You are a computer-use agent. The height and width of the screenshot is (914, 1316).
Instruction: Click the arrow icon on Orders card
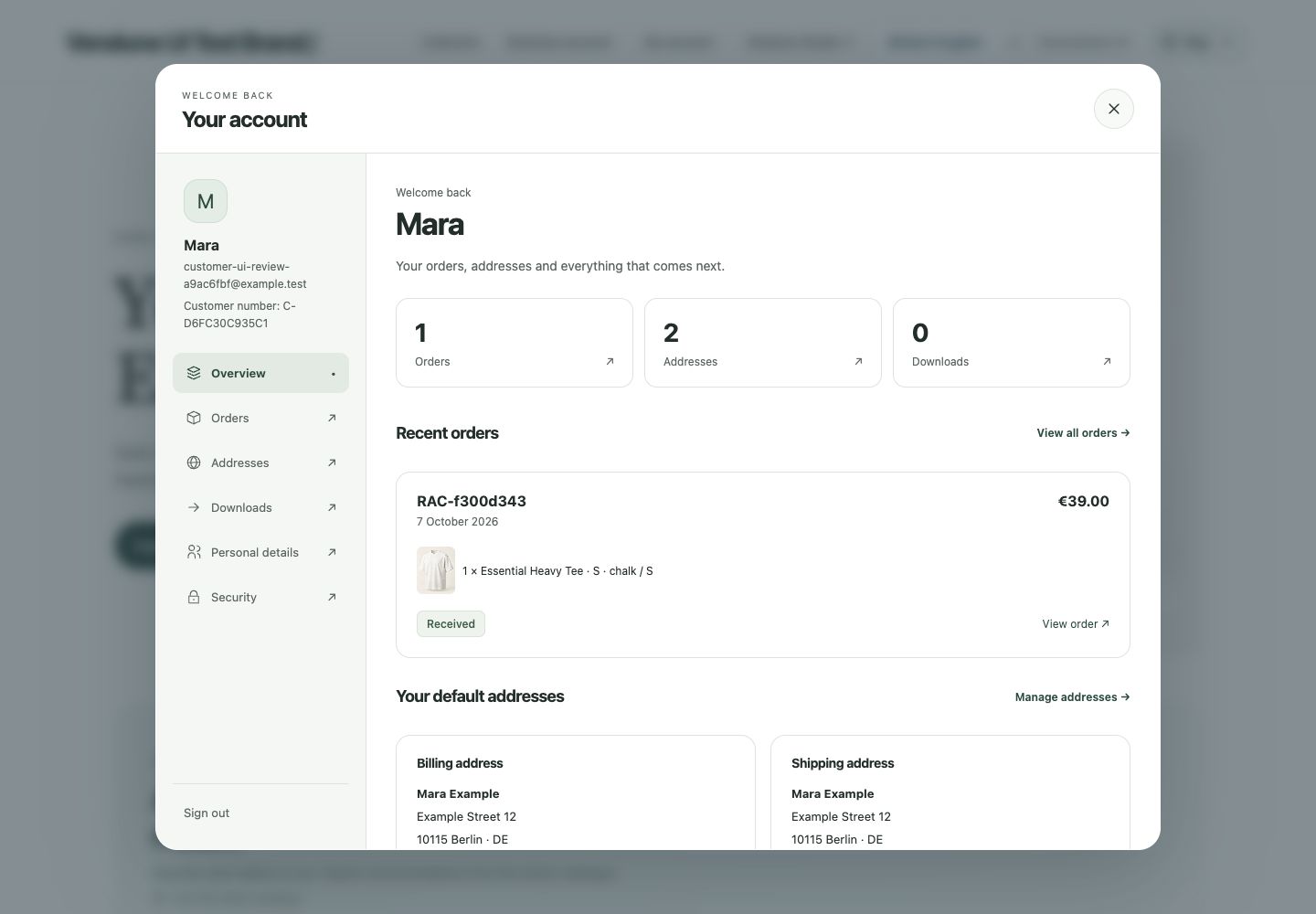tap(610, 361)
